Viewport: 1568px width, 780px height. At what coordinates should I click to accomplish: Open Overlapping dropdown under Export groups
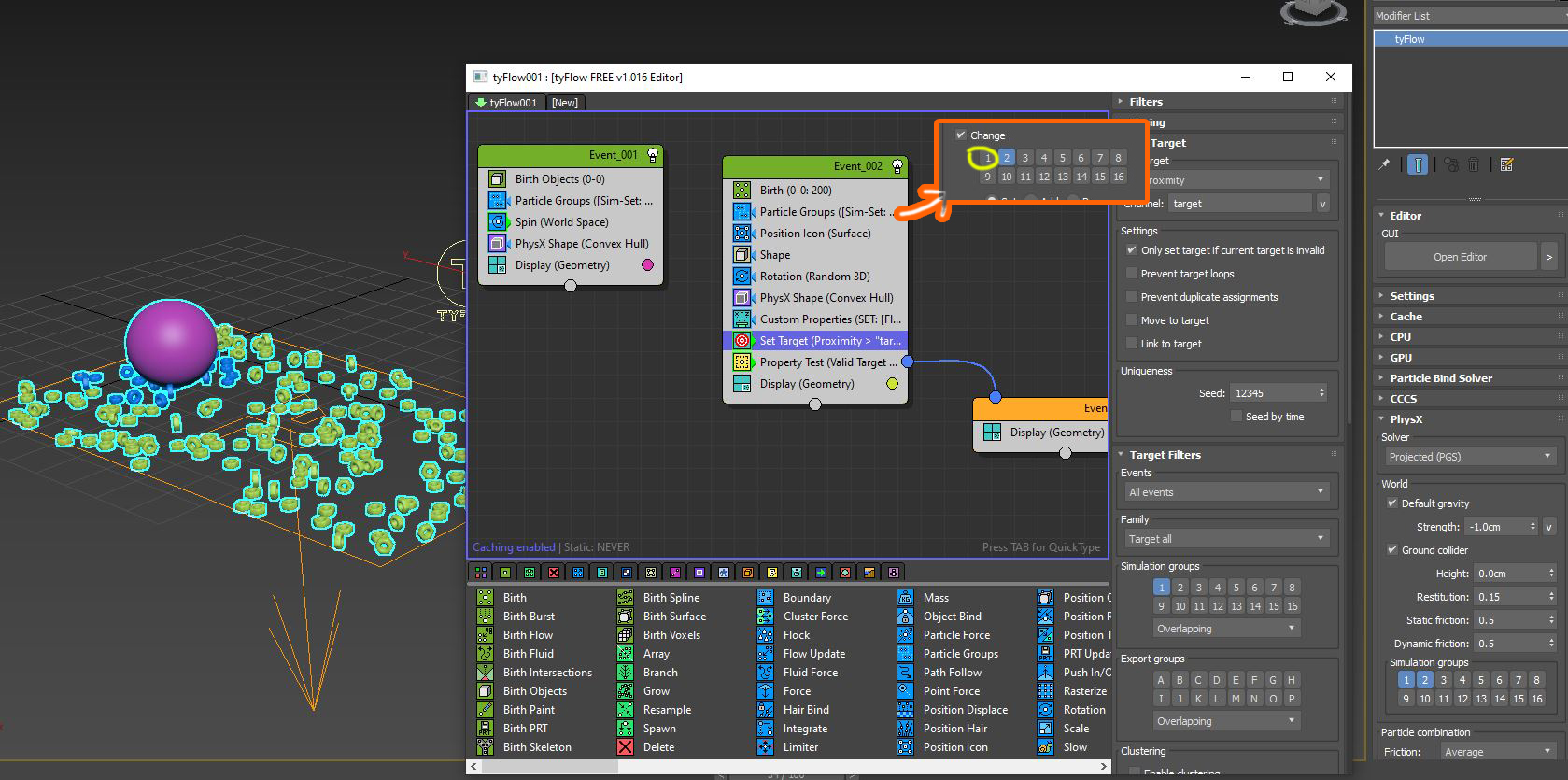[1226, 721]
